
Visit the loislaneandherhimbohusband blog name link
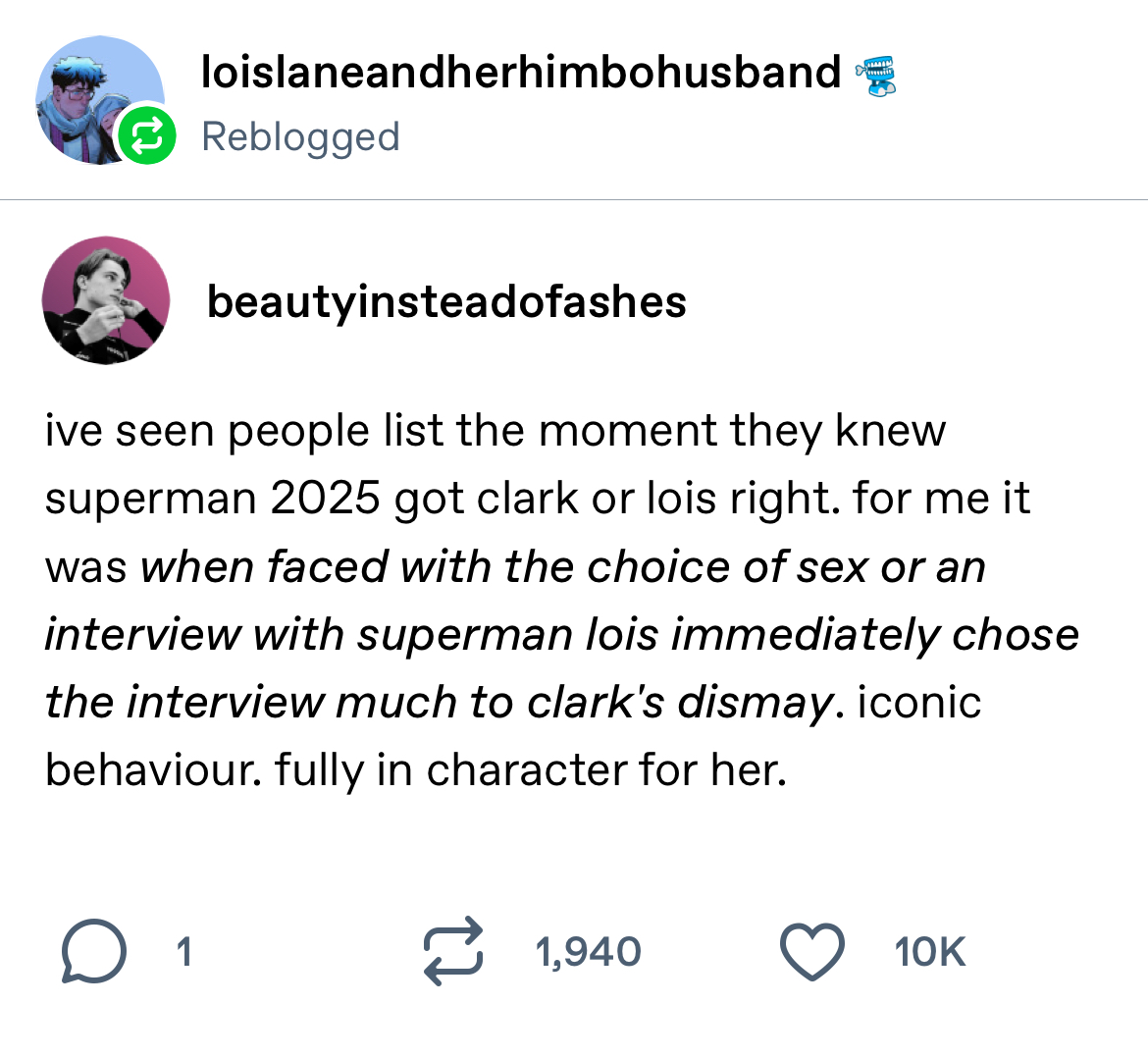coord(521,72)
